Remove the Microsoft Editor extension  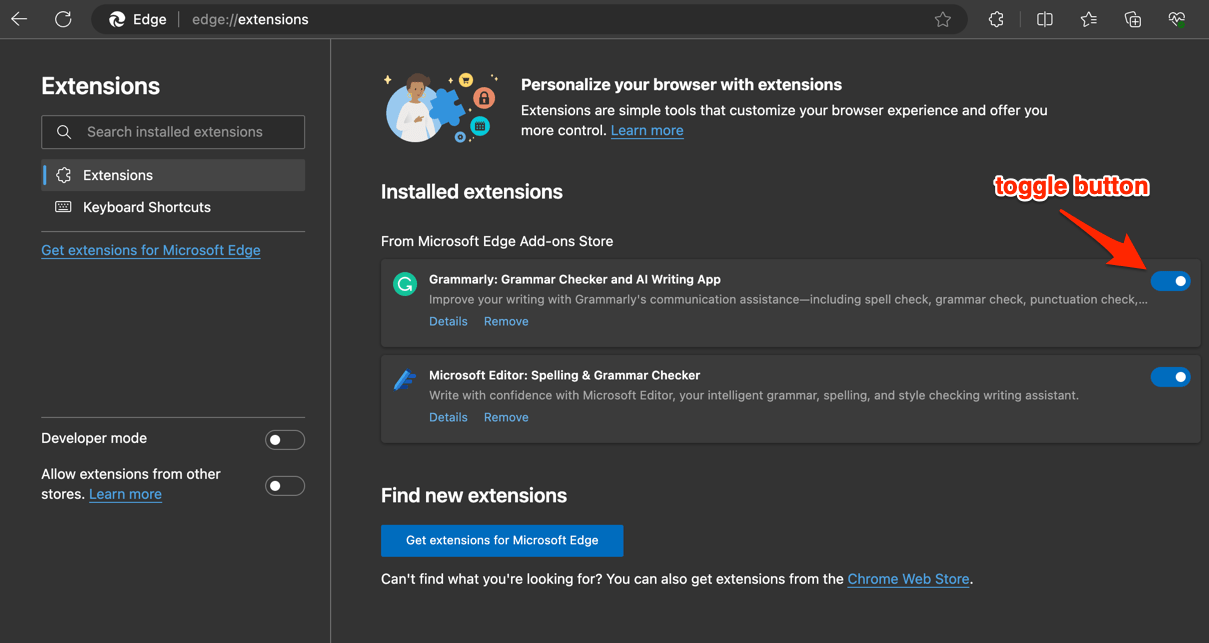(506, 417)
